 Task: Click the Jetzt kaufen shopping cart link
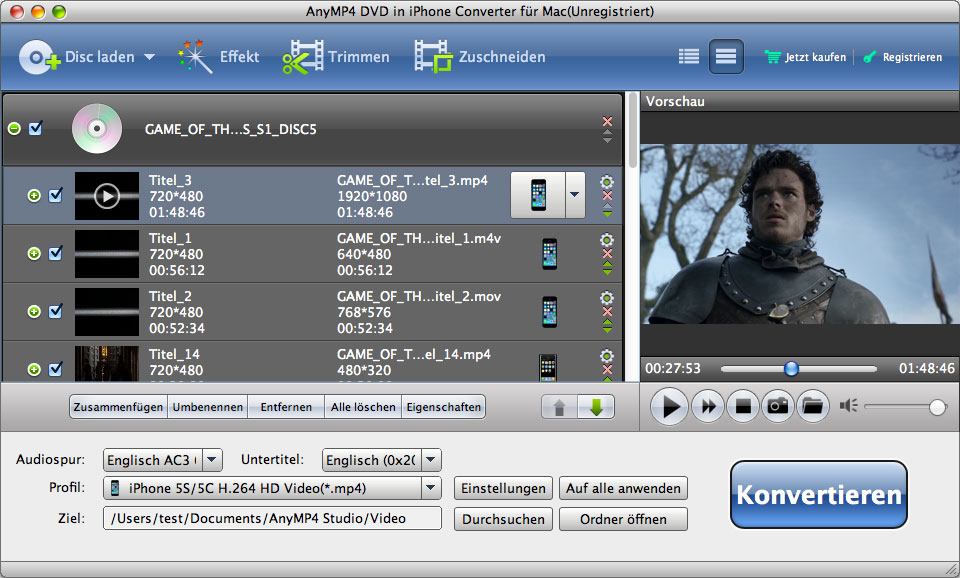pos(806,57)
